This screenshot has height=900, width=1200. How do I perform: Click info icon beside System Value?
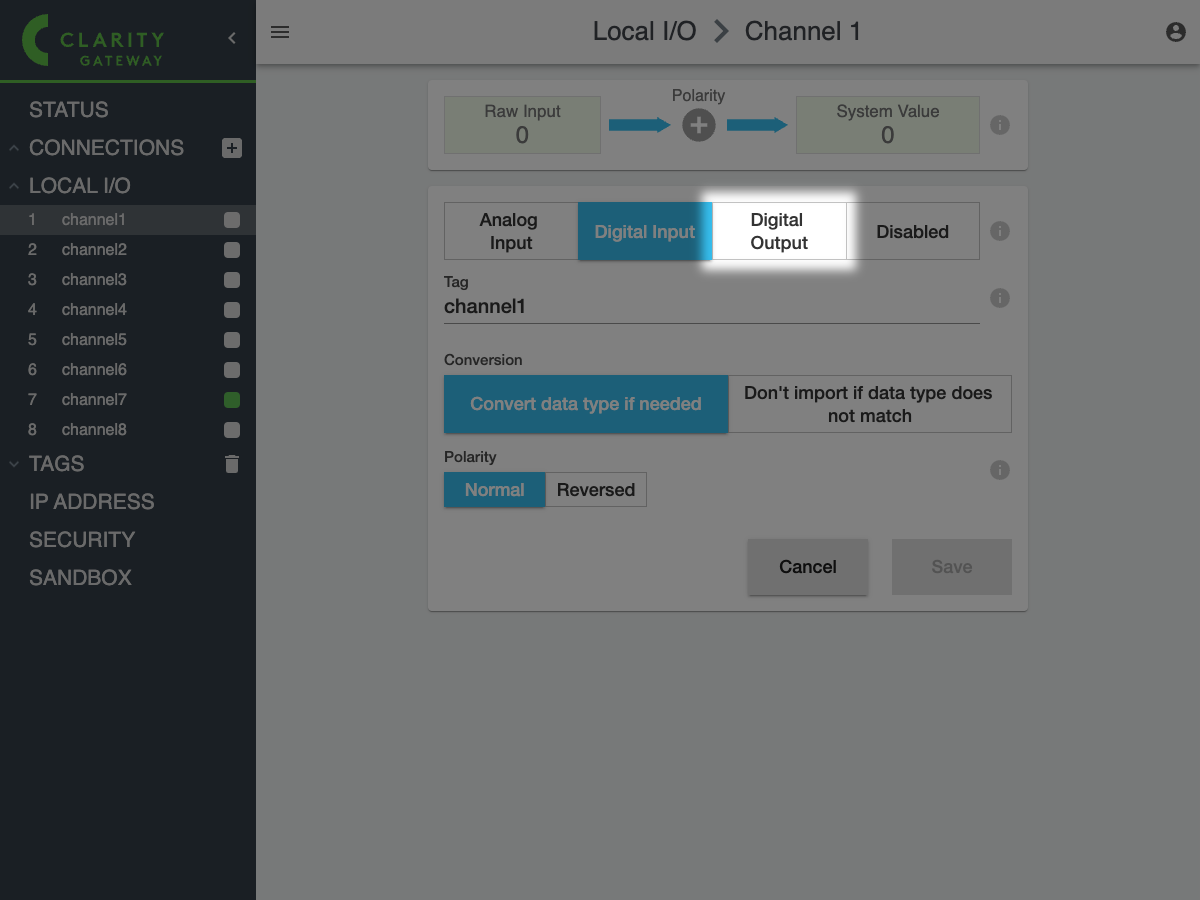[999, 125]
